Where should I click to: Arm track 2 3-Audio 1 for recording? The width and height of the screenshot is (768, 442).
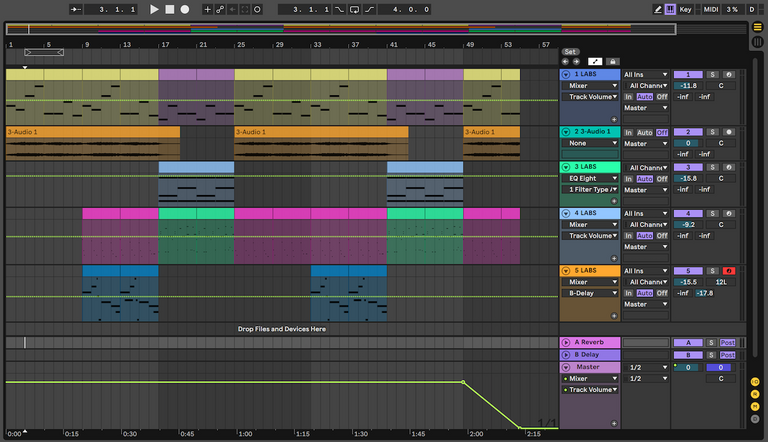pyautogui.click(x=729, y=132)
